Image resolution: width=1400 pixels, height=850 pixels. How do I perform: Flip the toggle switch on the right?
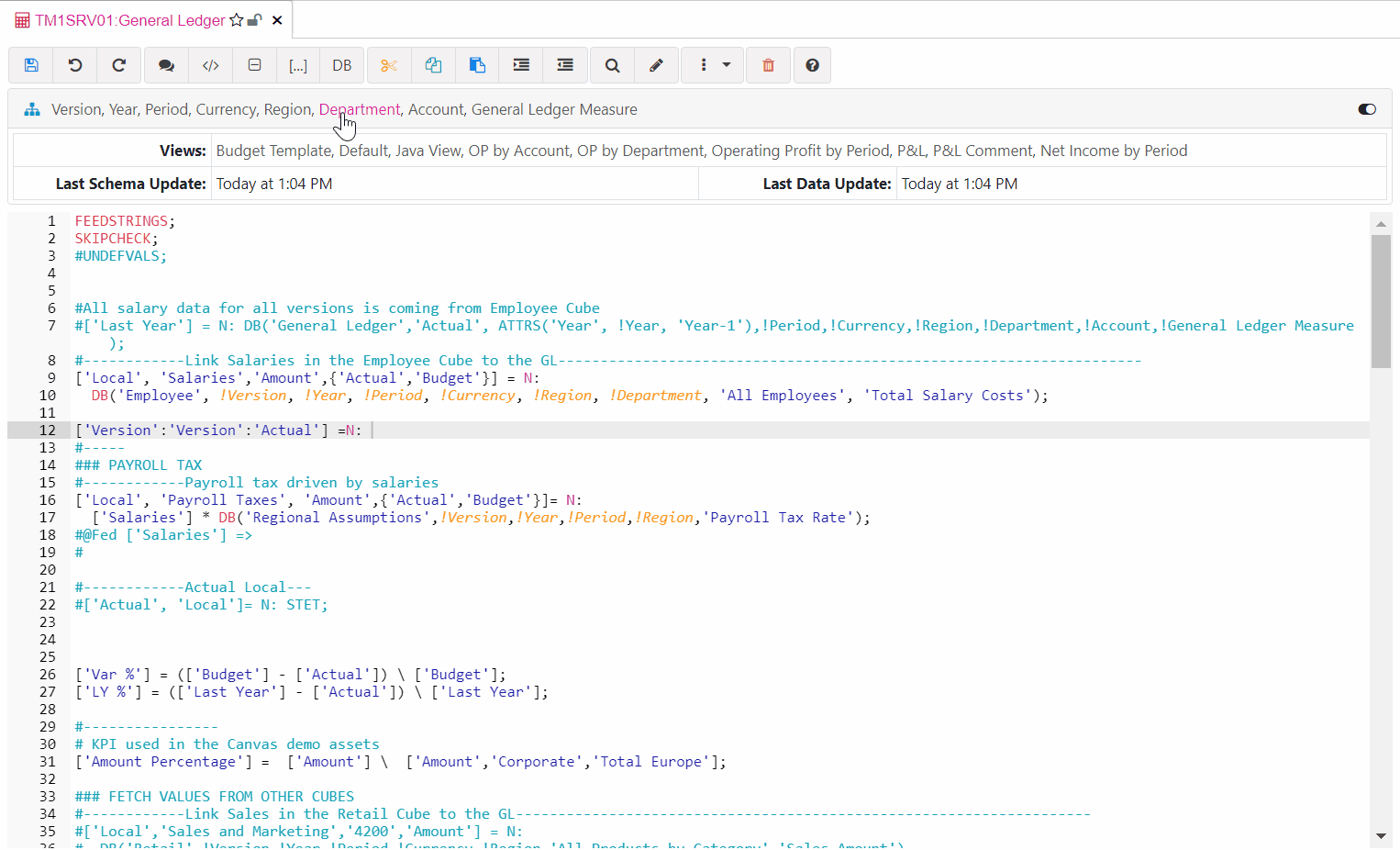tap(1367, 108)
